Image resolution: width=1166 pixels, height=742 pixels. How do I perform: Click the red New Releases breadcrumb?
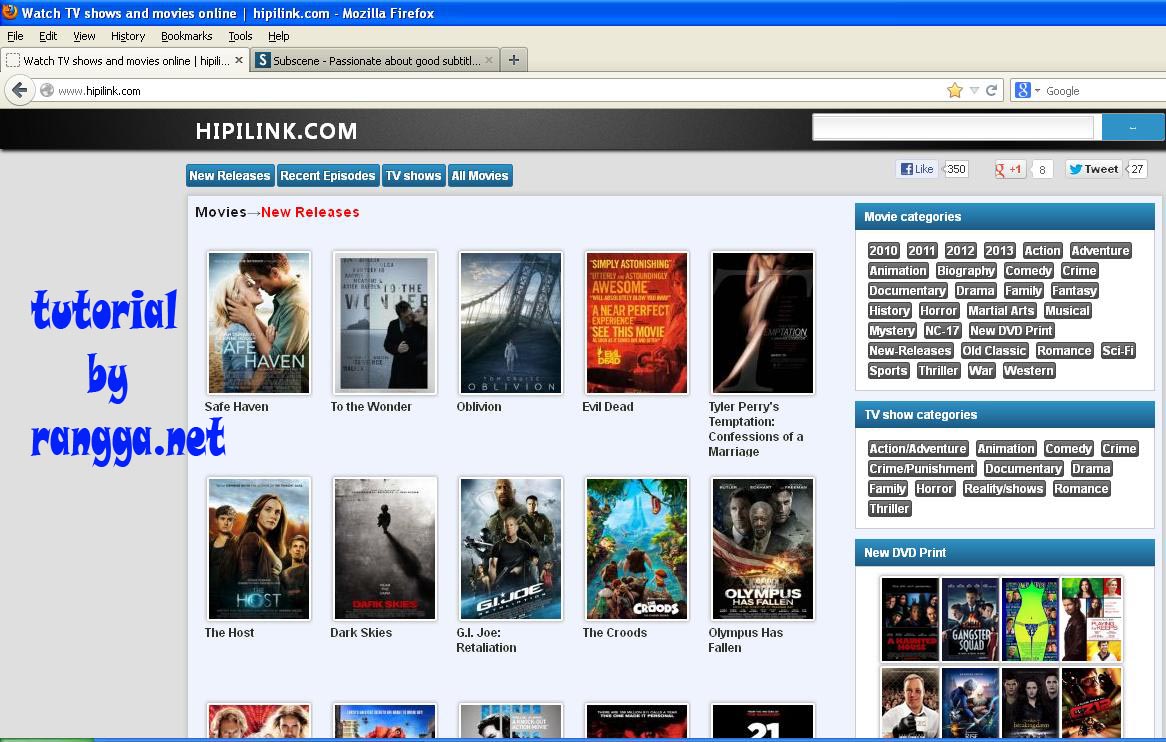point(310,212)
